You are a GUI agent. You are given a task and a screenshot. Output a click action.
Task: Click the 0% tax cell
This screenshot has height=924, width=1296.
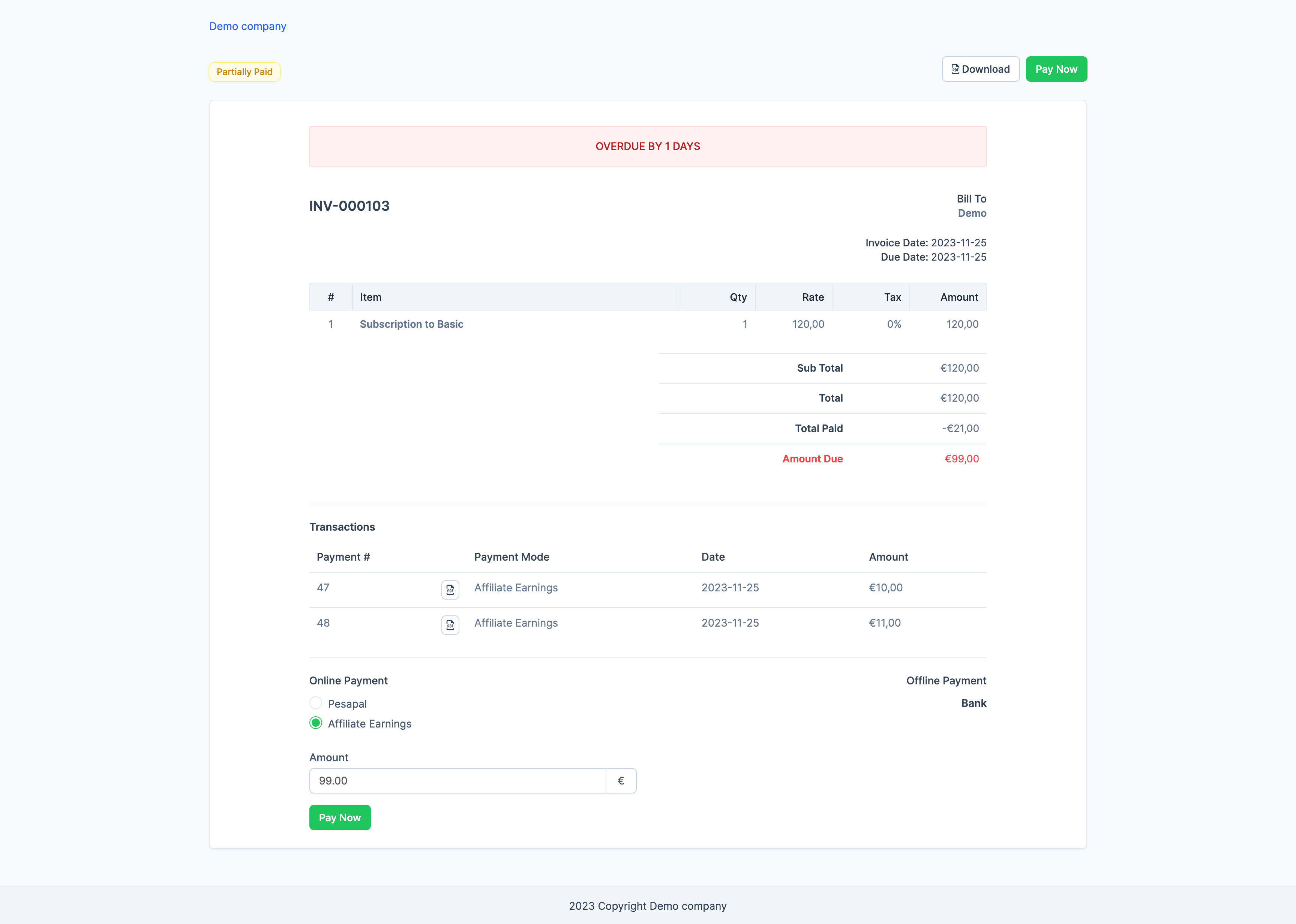(894, 324)
